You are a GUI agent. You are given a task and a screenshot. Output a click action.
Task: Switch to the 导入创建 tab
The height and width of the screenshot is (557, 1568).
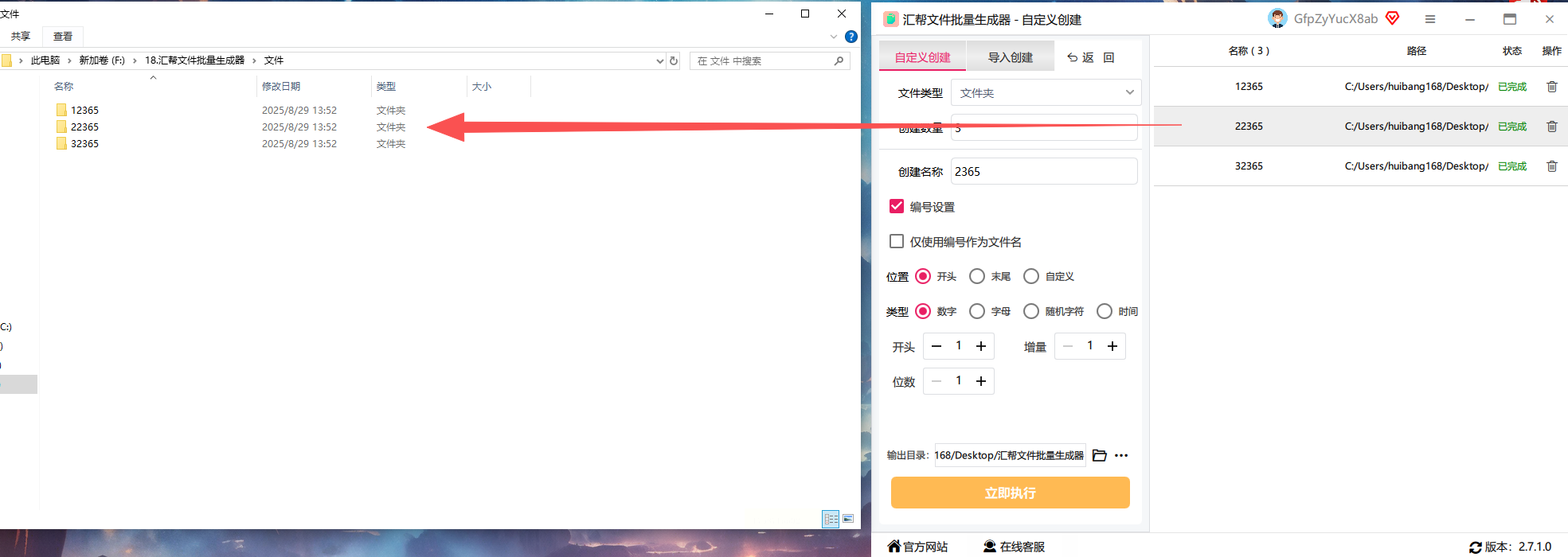tap(1010, 57)
